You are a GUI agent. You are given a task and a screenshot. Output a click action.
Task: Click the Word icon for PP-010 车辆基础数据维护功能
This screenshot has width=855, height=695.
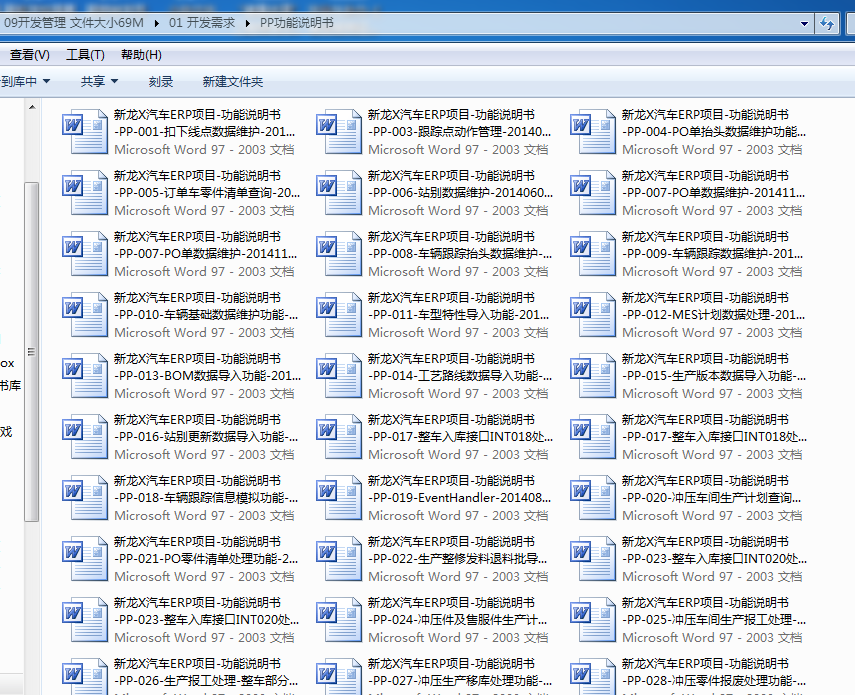[85, 315]
